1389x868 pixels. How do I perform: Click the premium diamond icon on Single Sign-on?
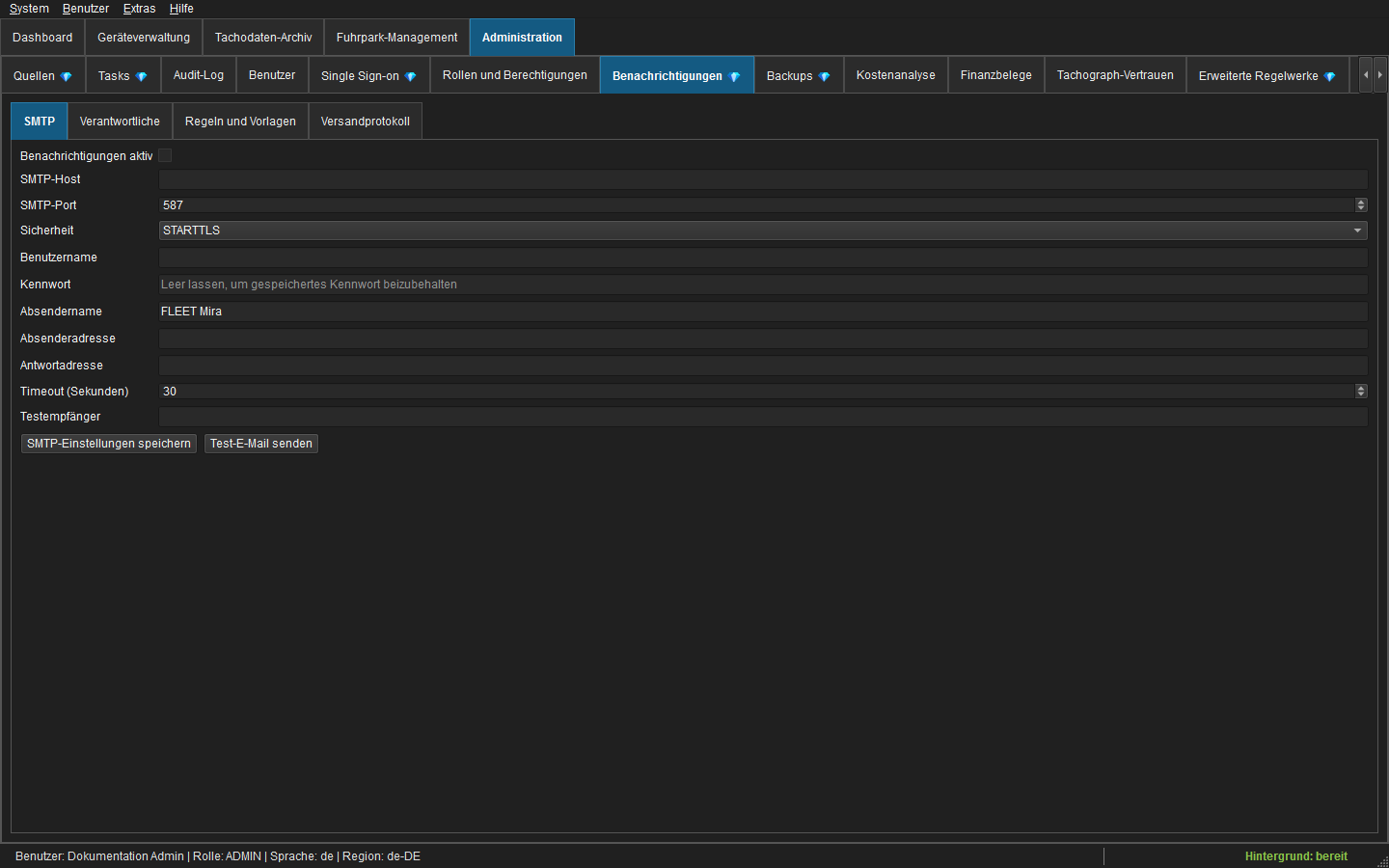point(411,76)
